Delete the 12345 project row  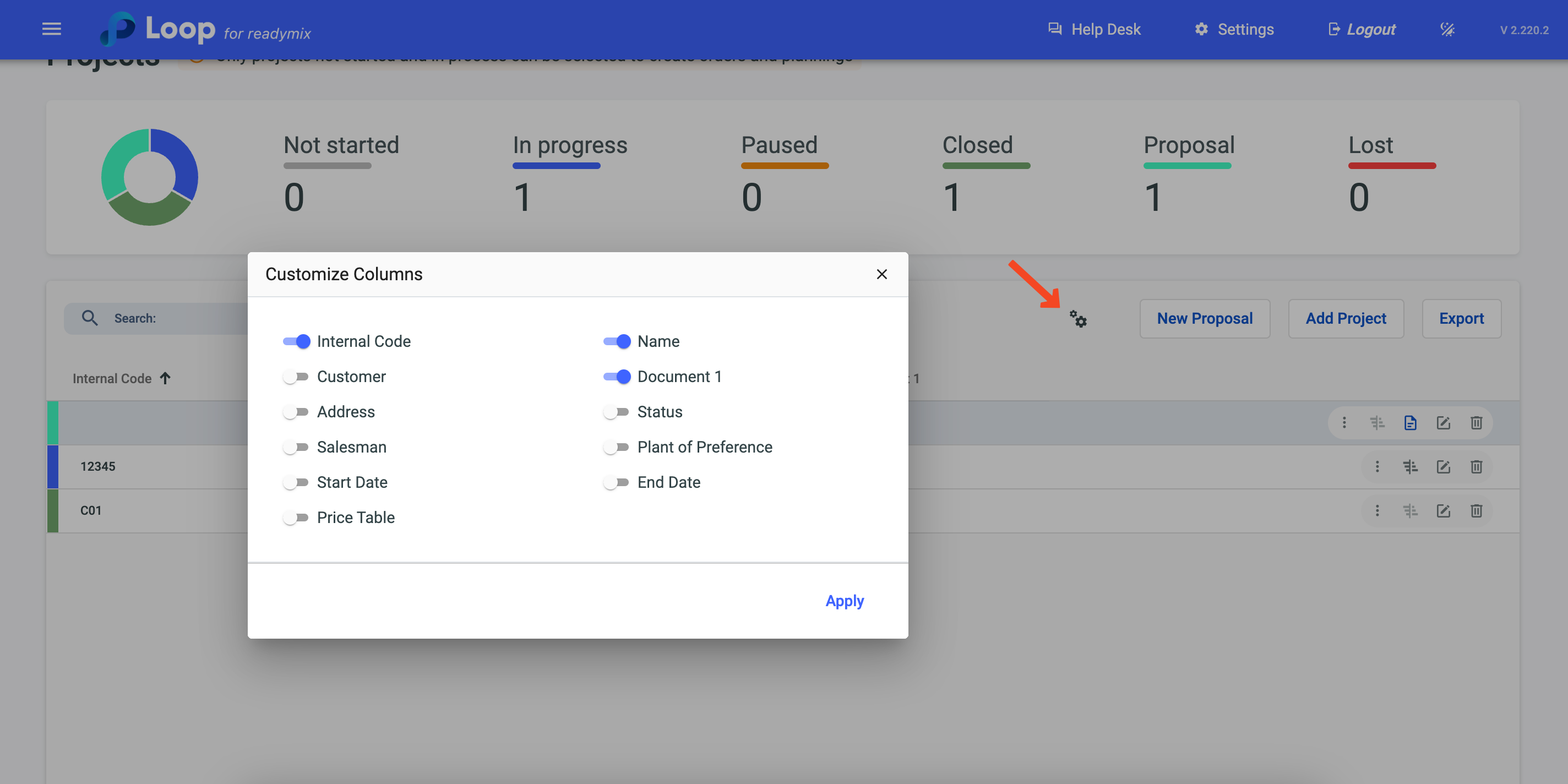1476,467
